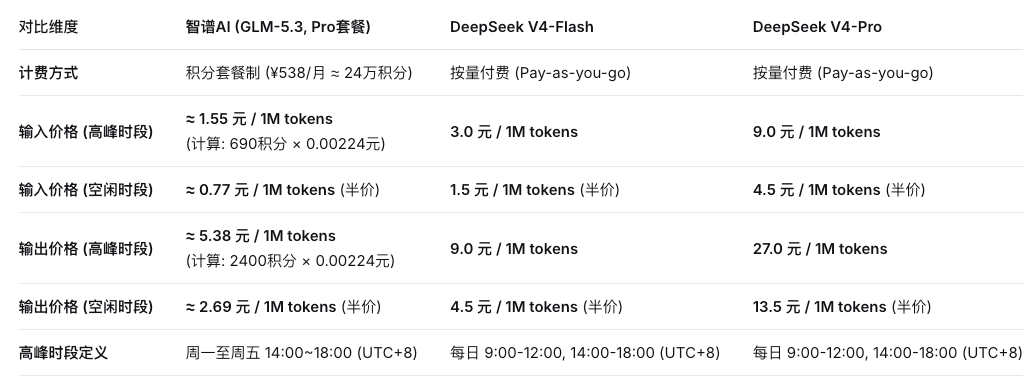Click the ≈ 0.77 元 half-price cell
The height and width of the screenshot is (380, 1031).
click(283, 190)
